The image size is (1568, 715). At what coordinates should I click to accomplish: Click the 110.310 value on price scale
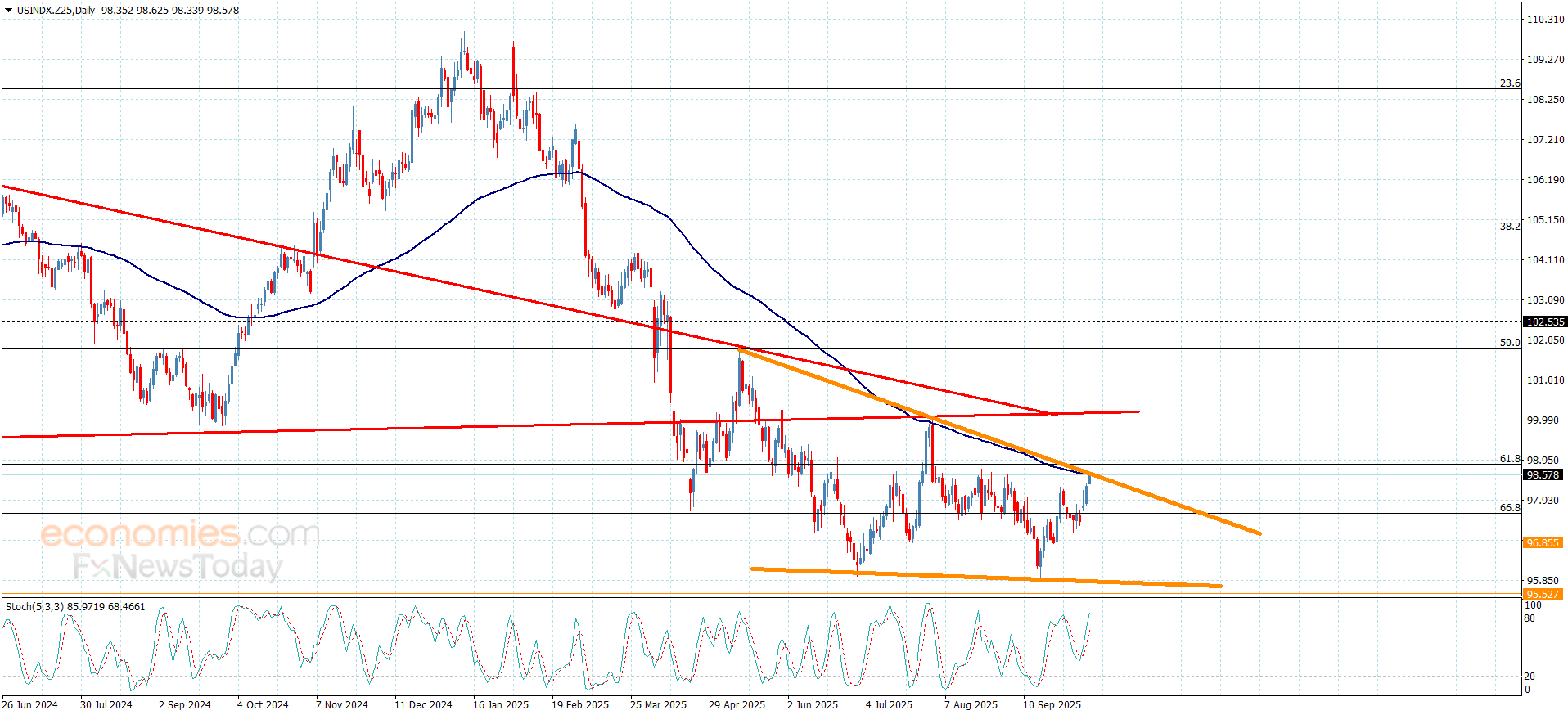pos(1546,20)
